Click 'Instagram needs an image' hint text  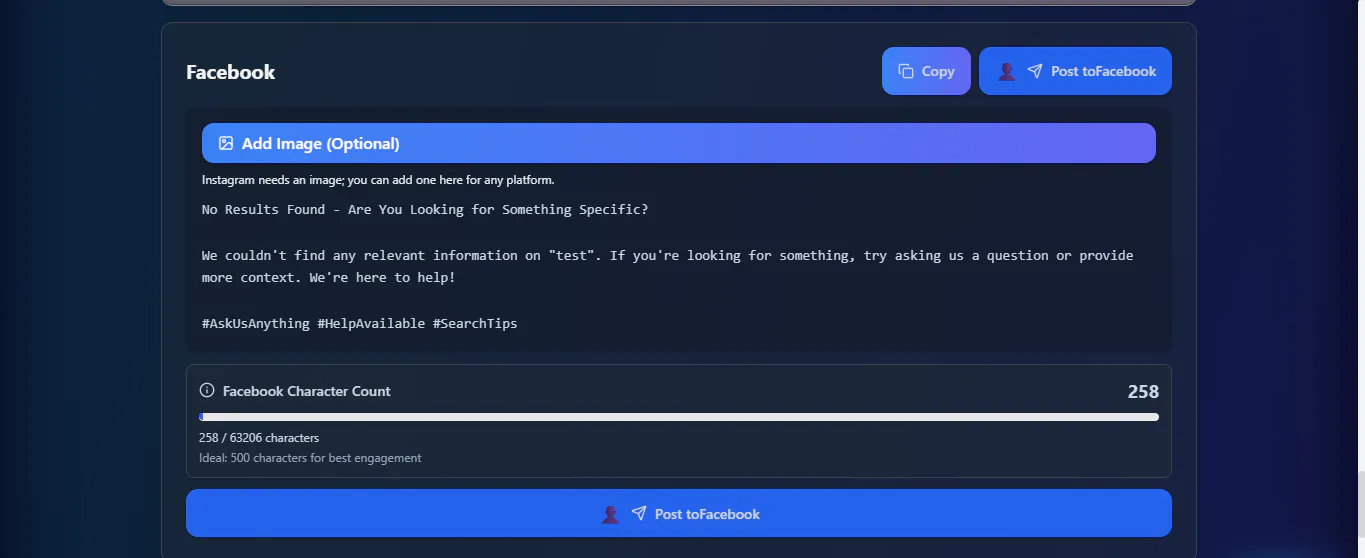point(378,180)
